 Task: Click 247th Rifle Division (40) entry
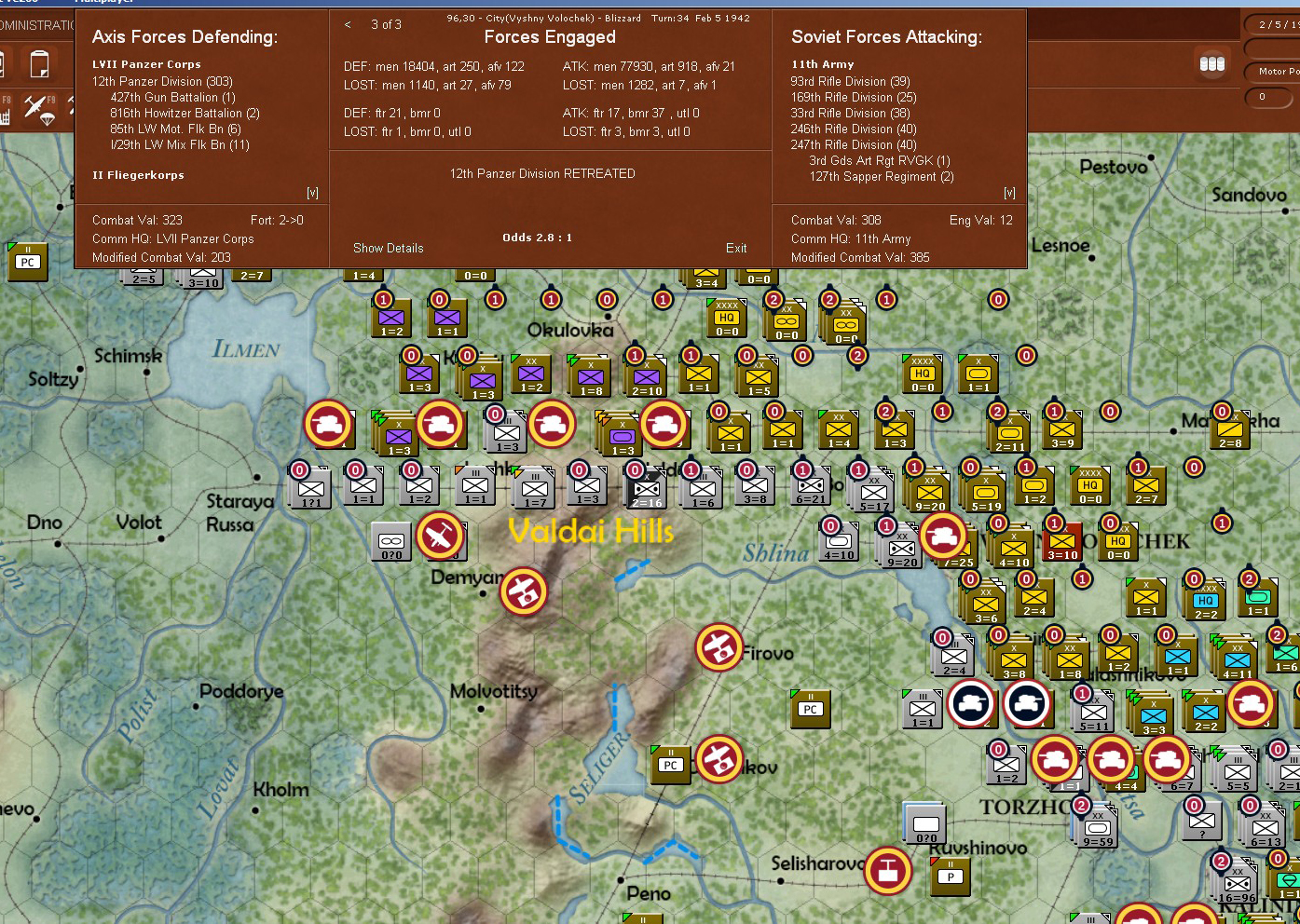click(x=854, y=144)
